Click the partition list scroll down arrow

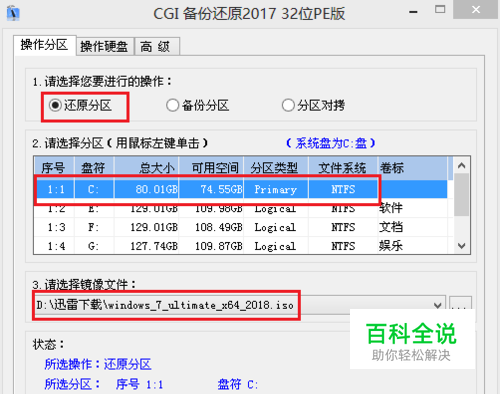tap(462, 246)
